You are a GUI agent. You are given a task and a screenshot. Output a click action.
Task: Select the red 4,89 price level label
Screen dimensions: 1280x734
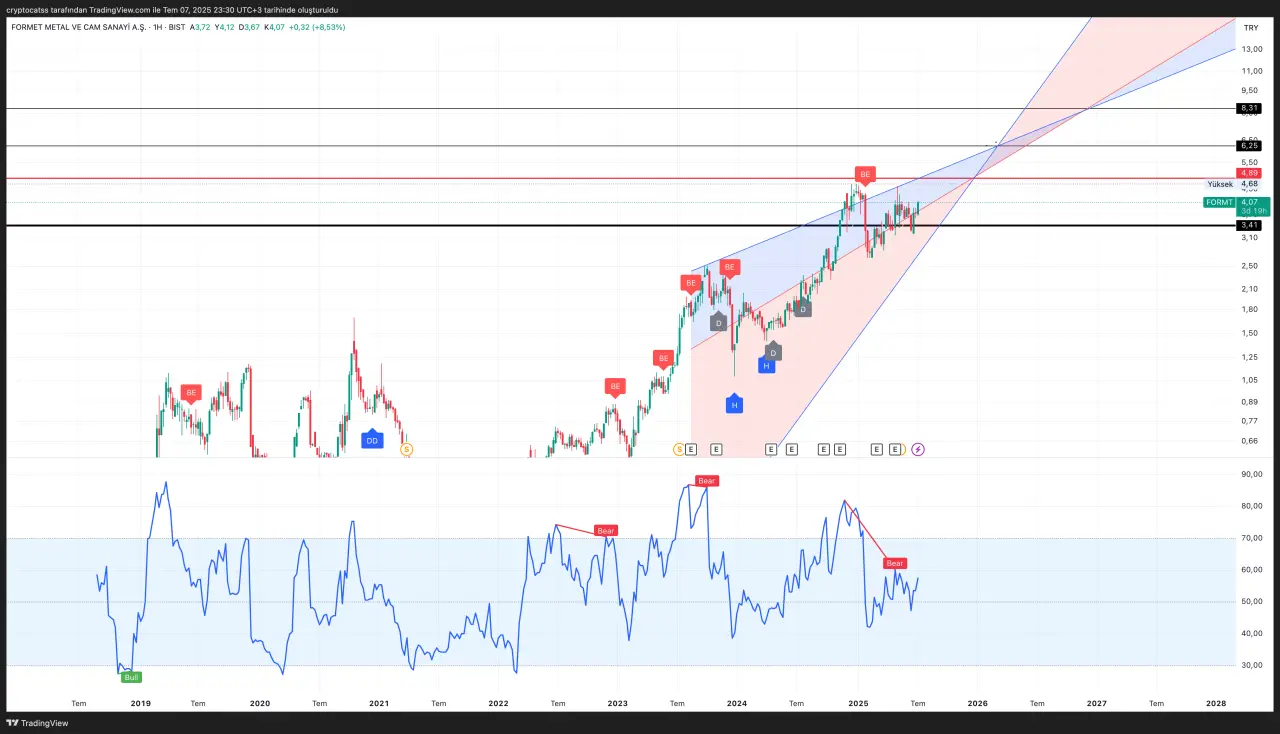1249,173
